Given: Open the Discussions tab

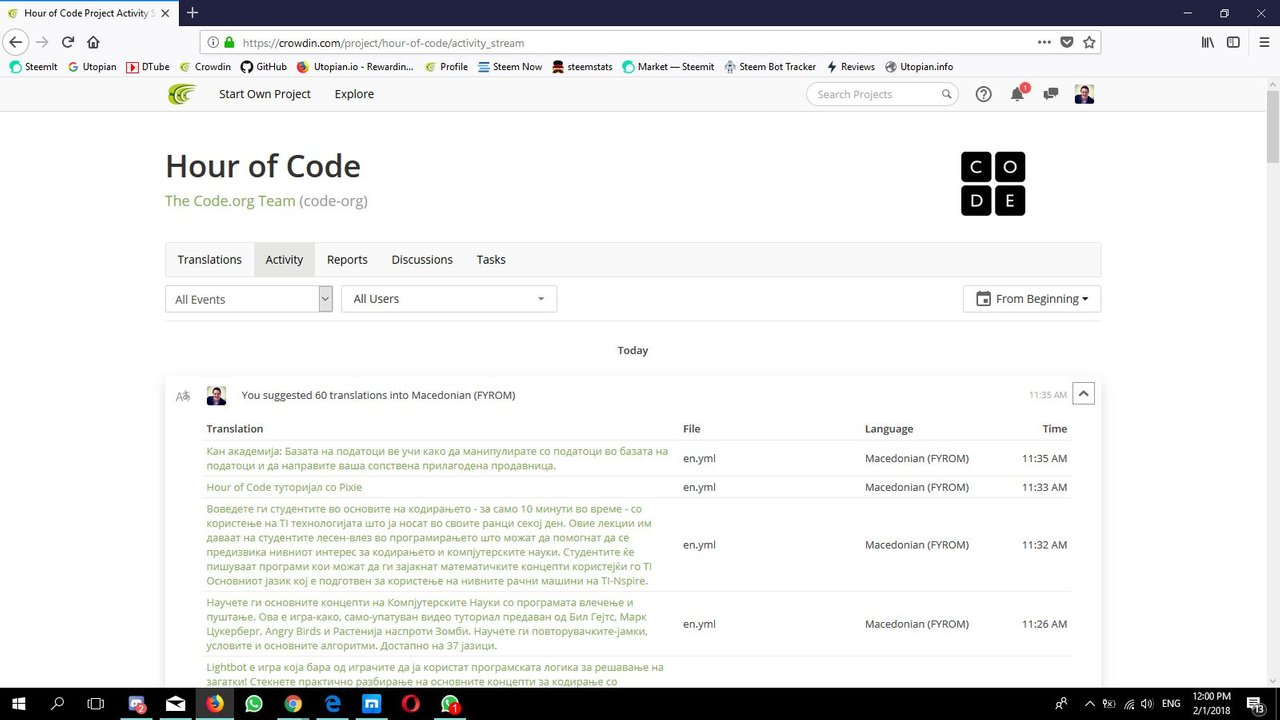Looking at the screenshot, I should (422, 260).
